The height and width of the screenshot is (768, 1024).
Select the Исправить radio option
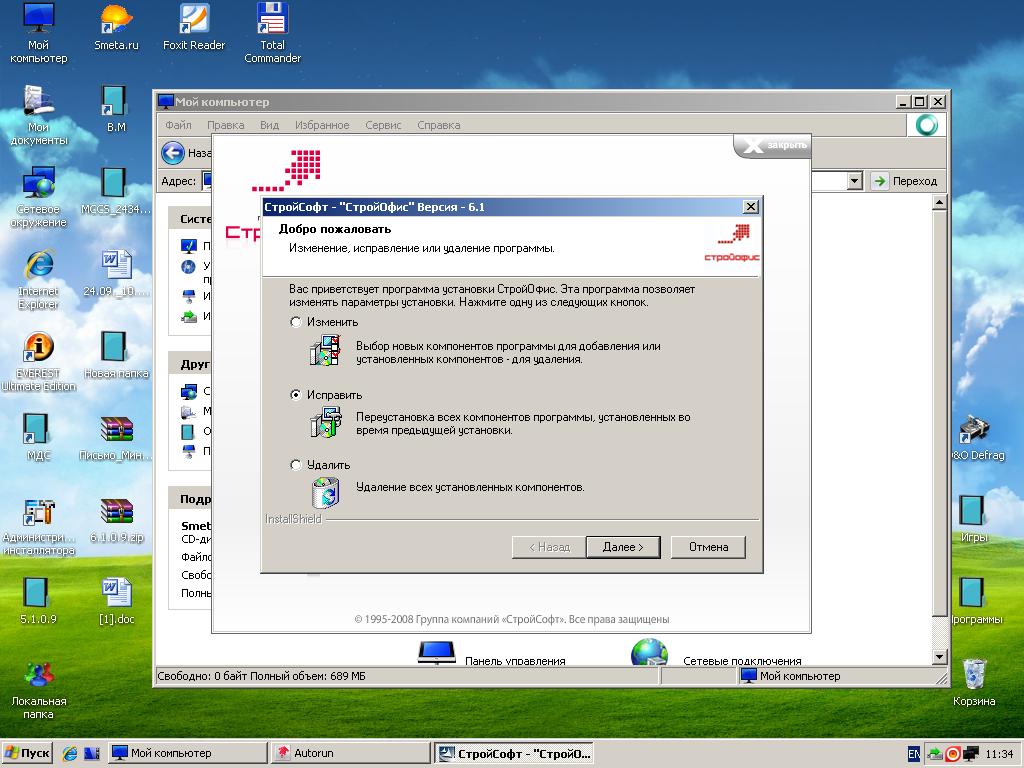click(296, 395)
